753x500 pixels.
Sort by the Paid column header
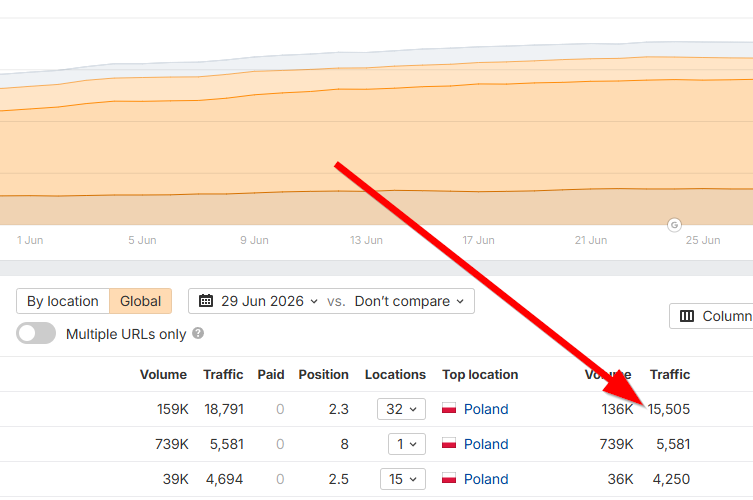[271, 375]
